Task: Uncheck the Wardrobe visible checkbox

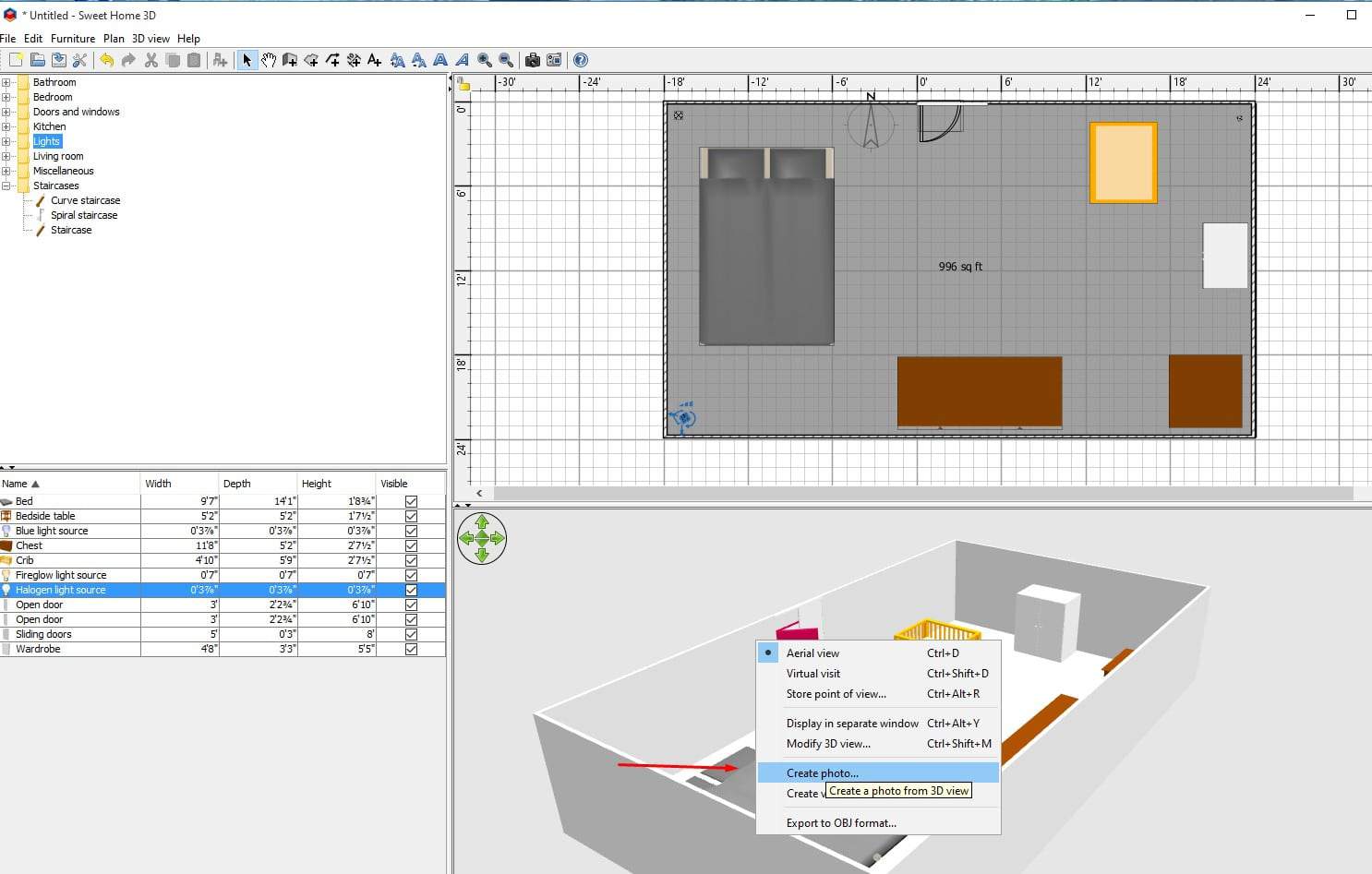Action: click(411, 649)
